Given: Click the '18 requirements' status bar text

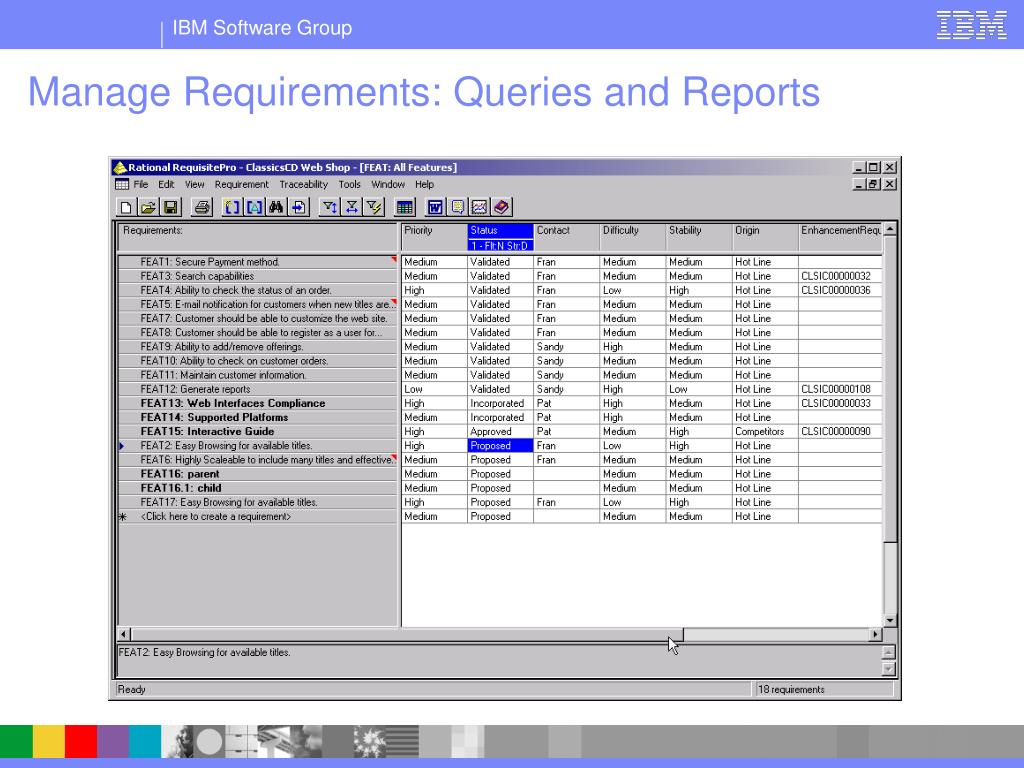Looking at the screenshot, I should [791, 690].
